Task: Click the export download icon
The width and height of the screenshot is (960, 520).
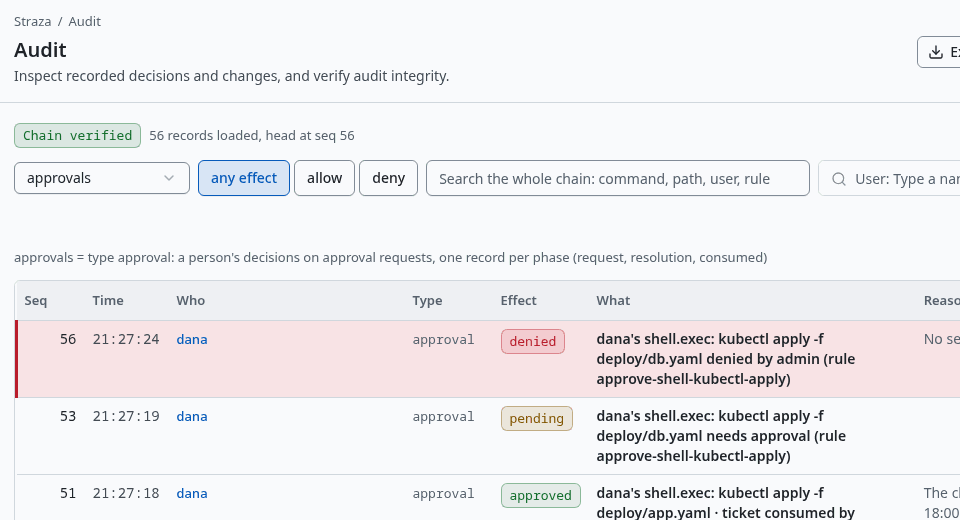Action: pos(936,53)
